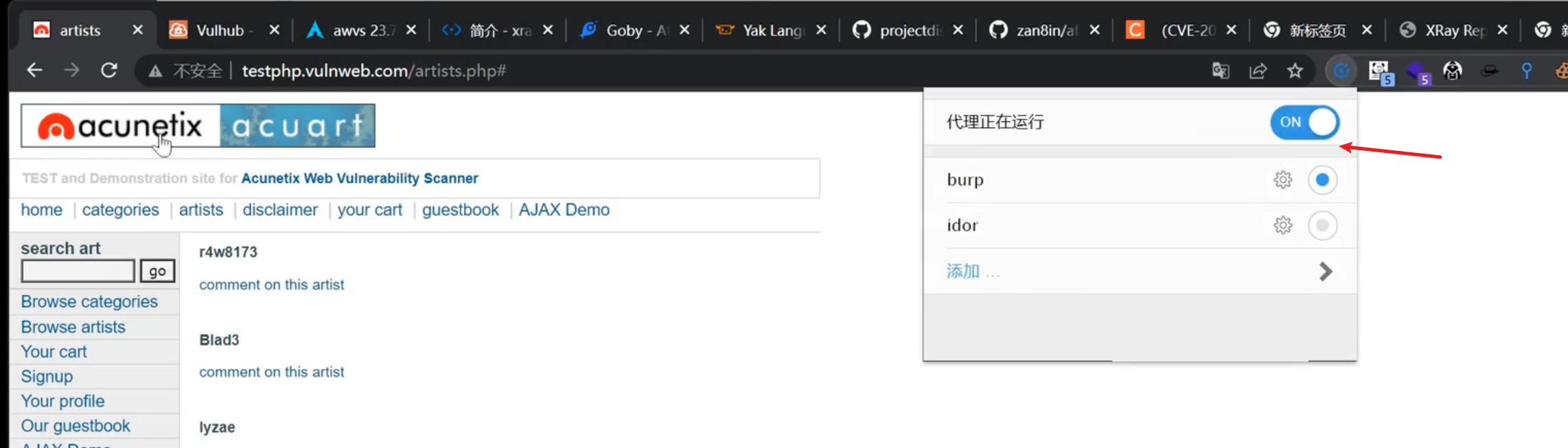The height and width of the screenshot is (448, 1568).
Task: Select the burp proxy radio button
Action: click(1322, 180)
